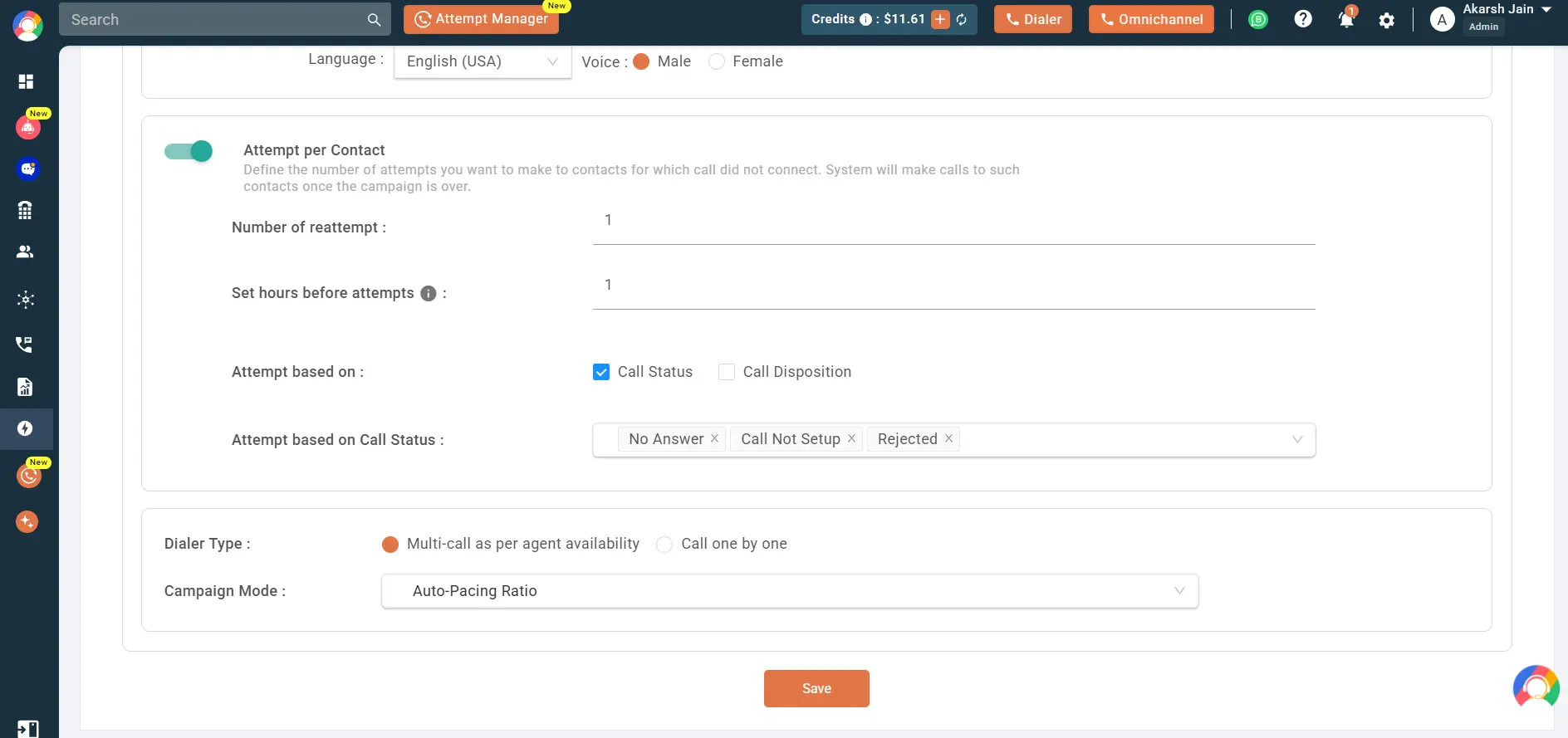Viewport: 1568px width, 738px height.
Task: Click the notification bell icon
Action: [1346, 19]
